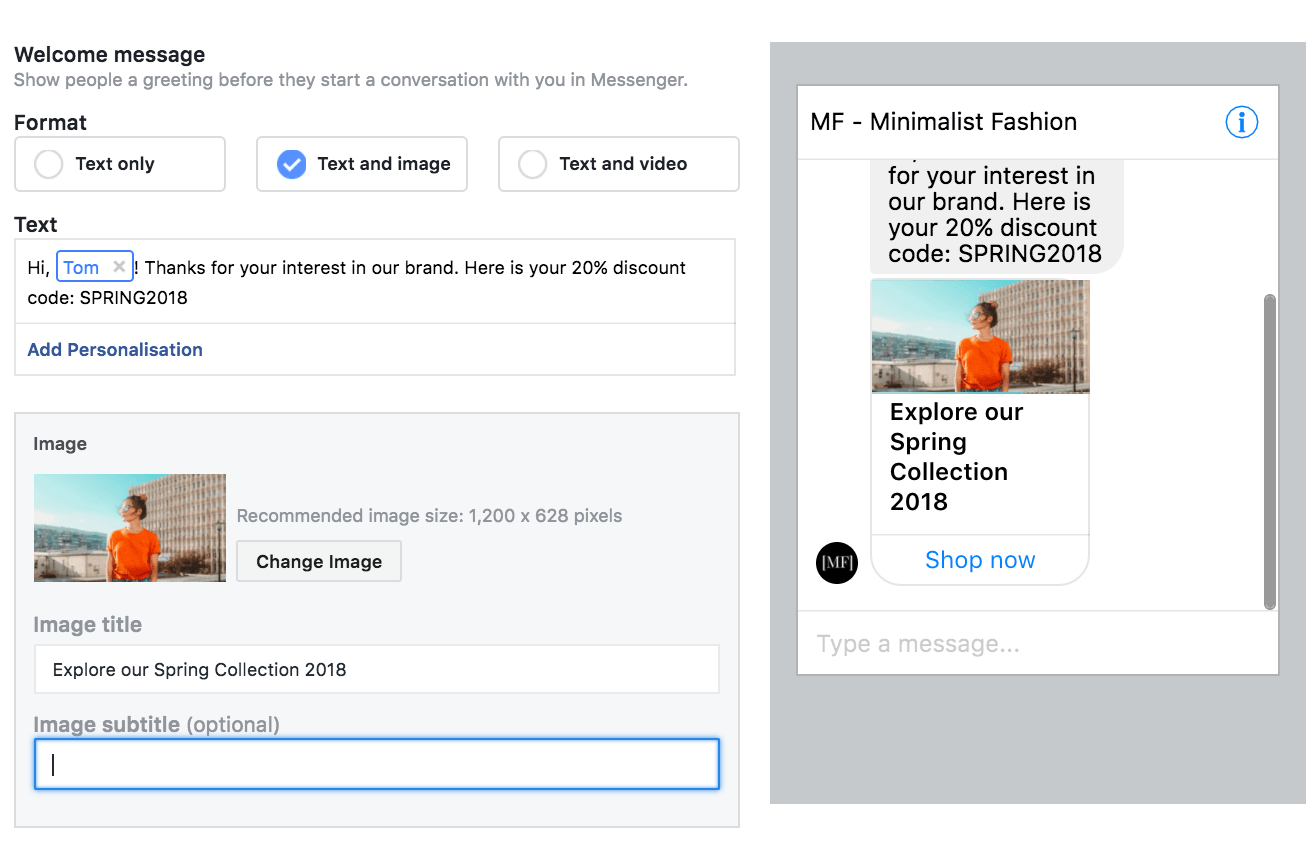Remove the Tom personalisation tag
1306x858 pixels.
point(119,267)
